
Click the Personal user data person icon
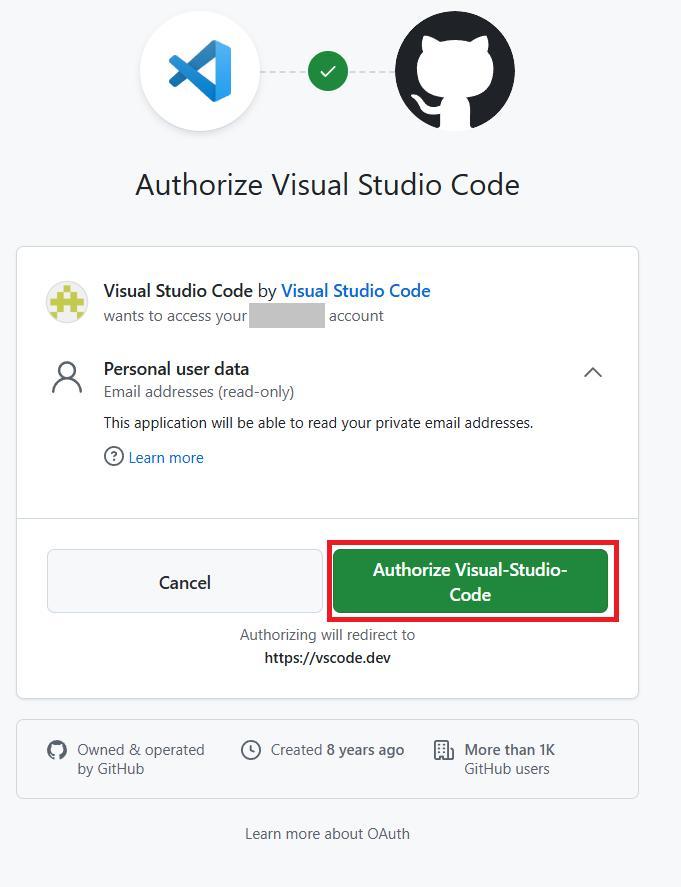[x=67, y=378]
